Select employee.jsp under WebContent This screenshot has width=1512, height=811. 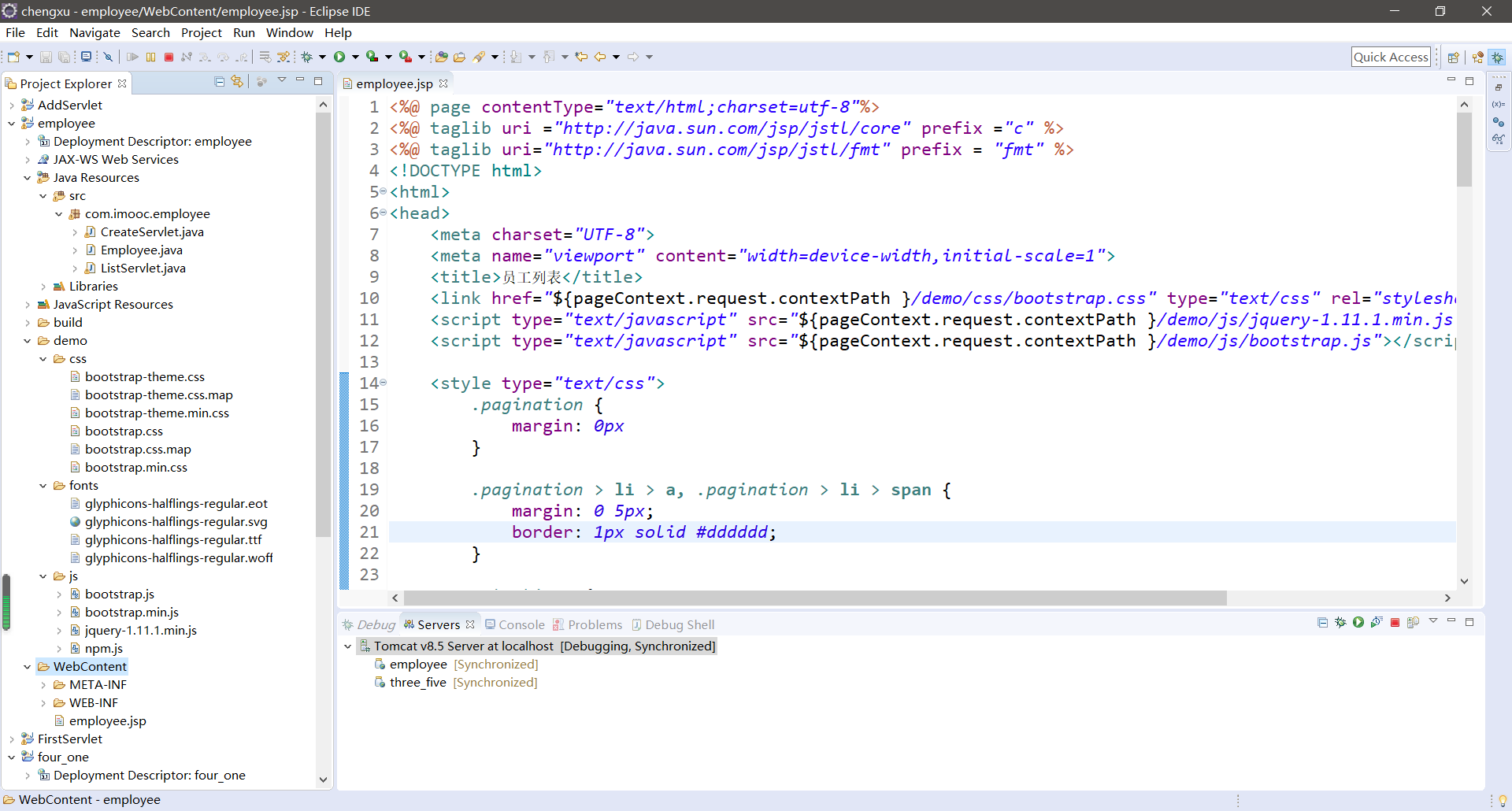(x=107, y=720)
